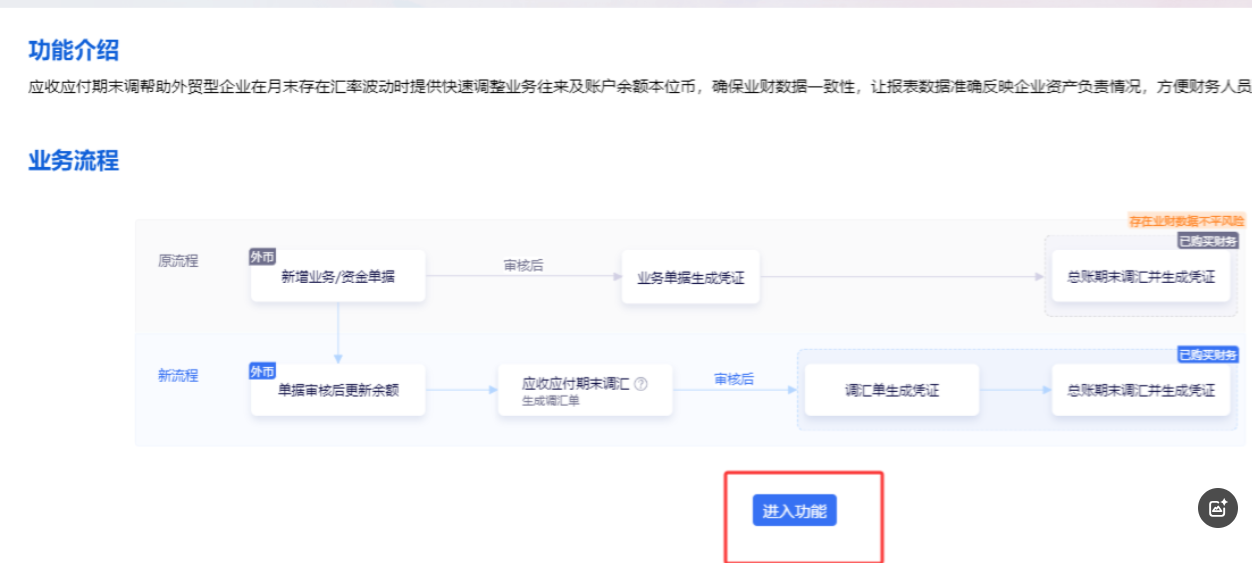This screenshot has height=563, width=1252.
Task: Select the 调汇单生成凭证 flow box
Action: pyautogui.click(x=892, y=390)
